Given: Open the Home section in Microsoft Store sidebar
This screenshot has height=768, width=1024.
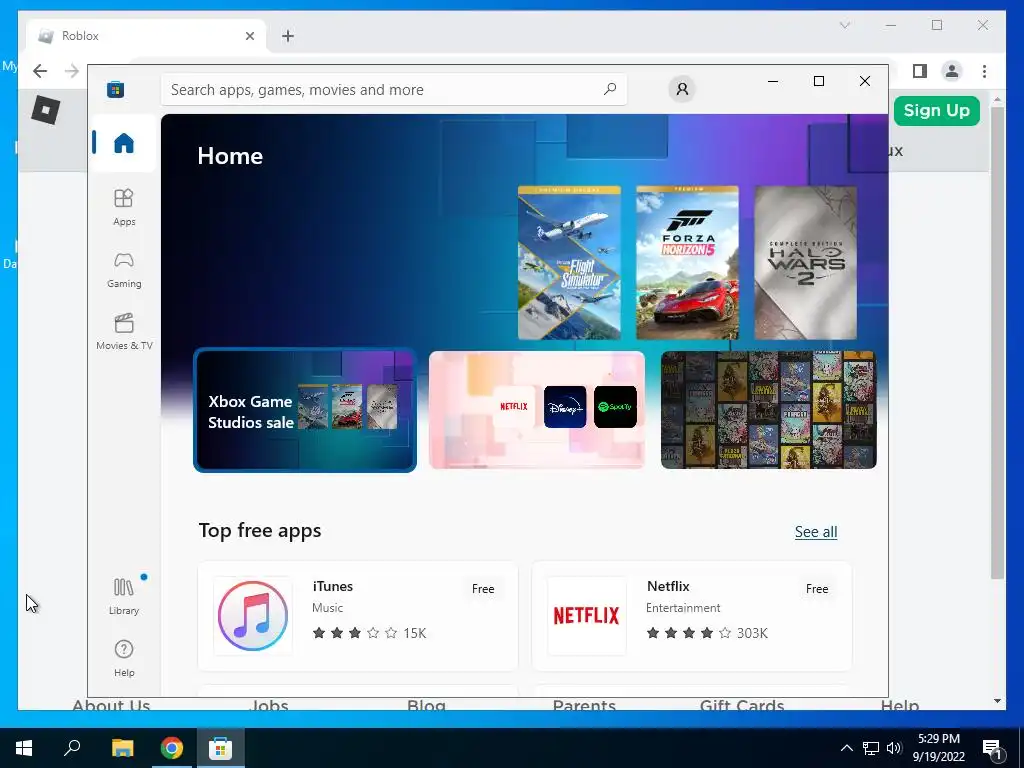Looking at the screenshot, I should 123,142.
